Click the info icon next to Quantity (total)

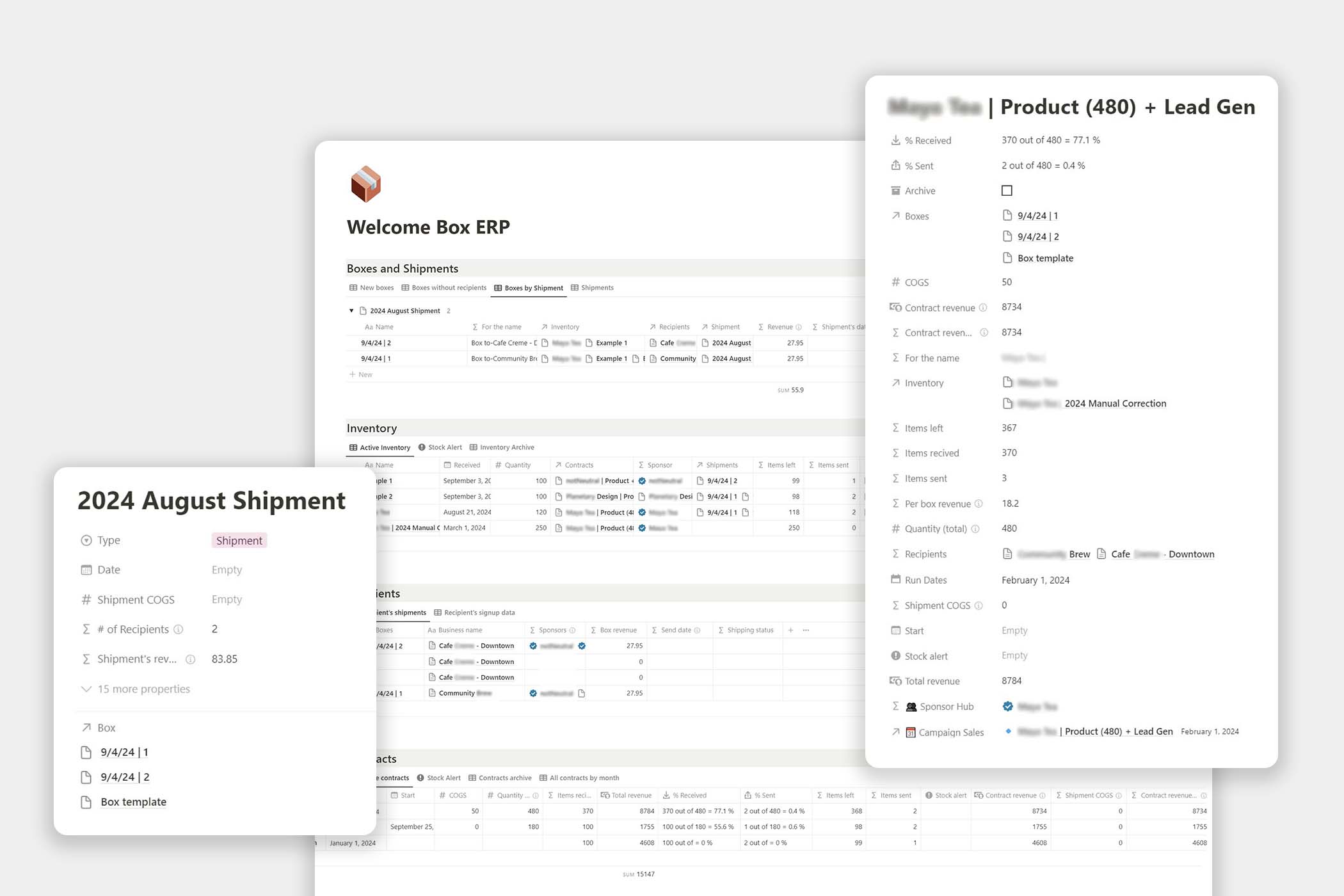click(x=975, y=529)
